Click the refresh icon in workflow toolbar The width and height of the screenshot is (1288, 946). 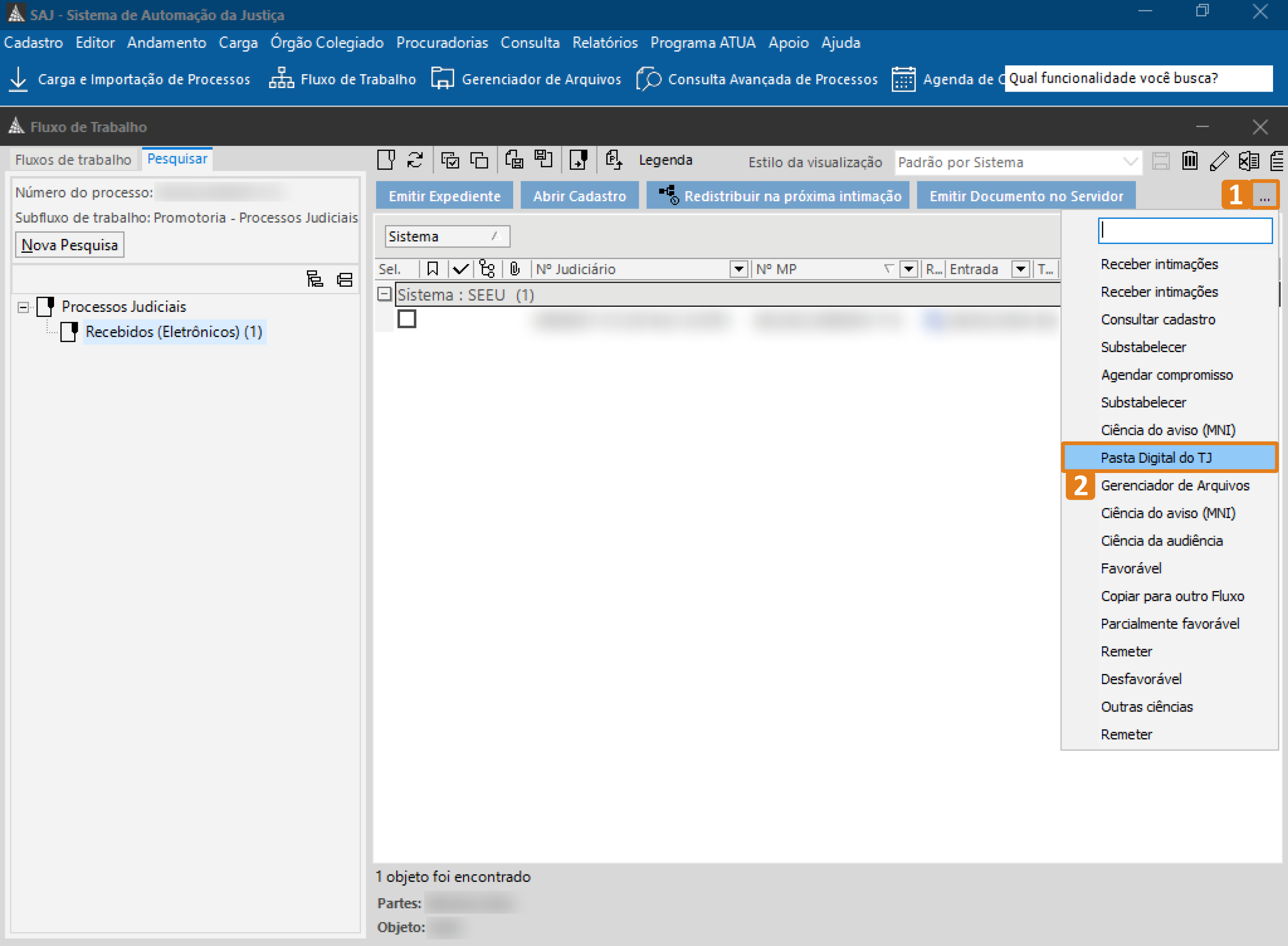point(415,160)
